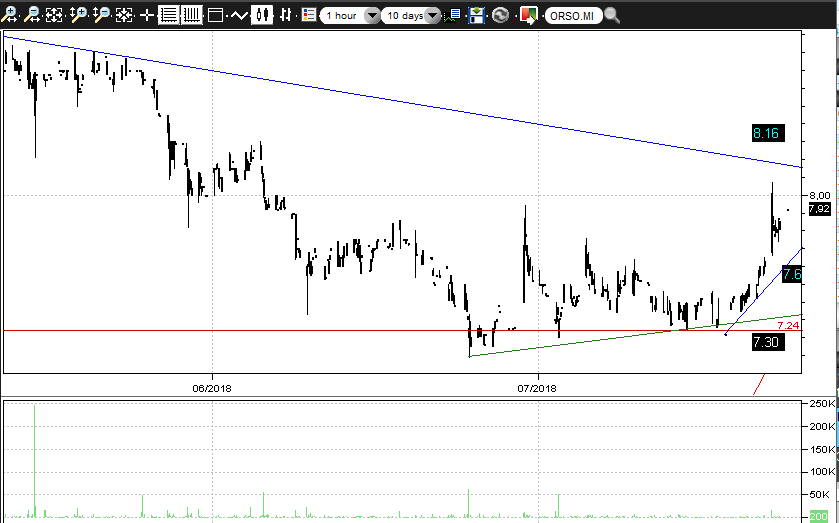Click the ORSO.MI symbol input field
Viewport: 839px width, 523px height.
[573, 16]
